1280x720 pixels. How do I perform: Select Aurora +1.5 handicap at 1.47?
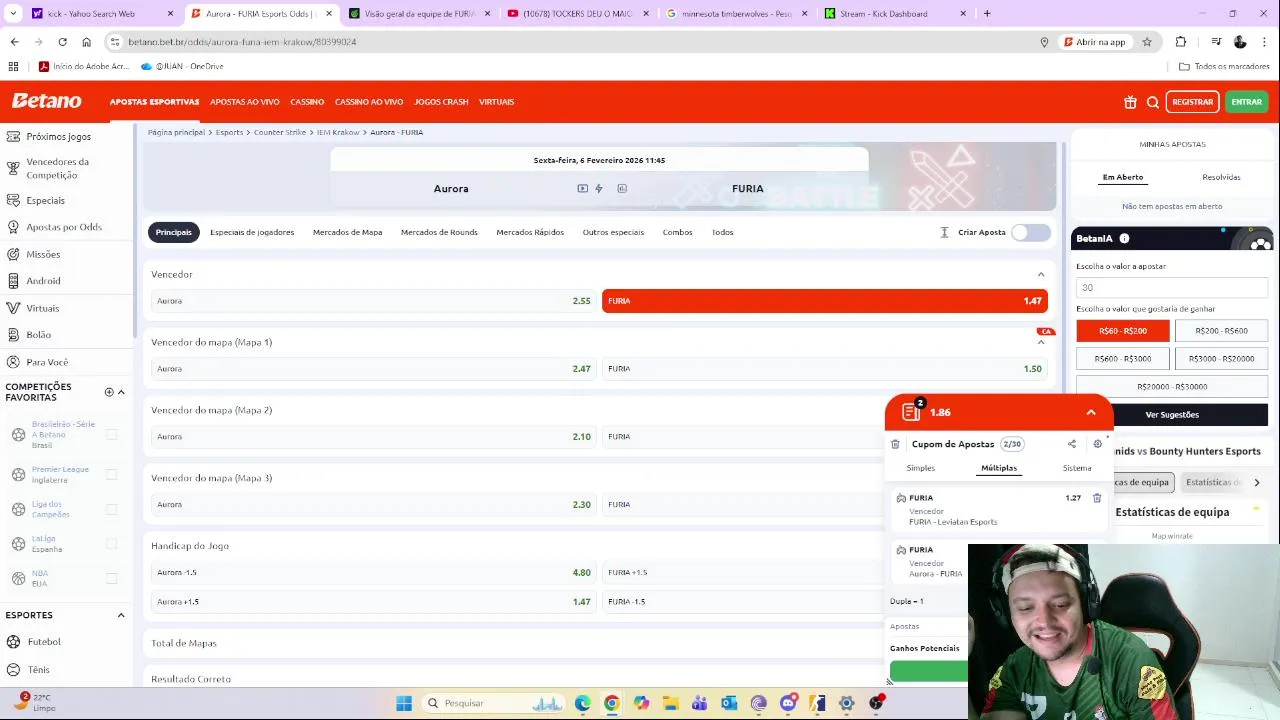373,602
